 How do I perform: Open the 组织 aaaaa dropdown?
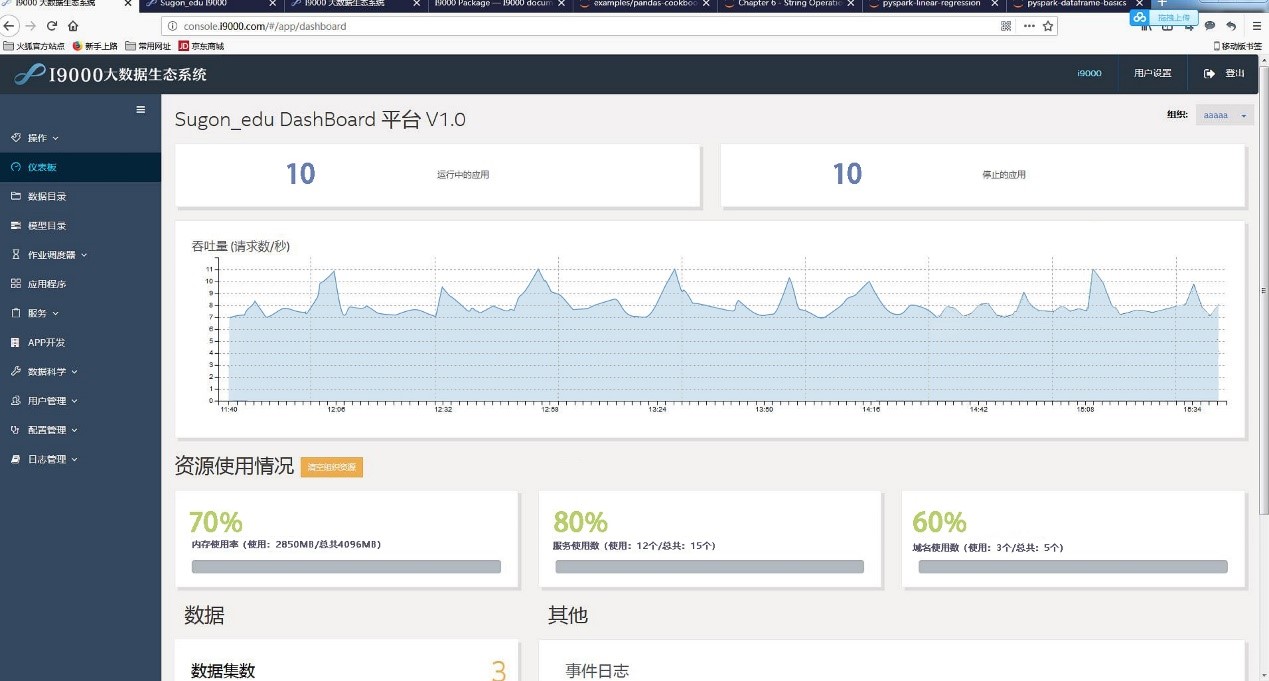tap(1224, 115)
